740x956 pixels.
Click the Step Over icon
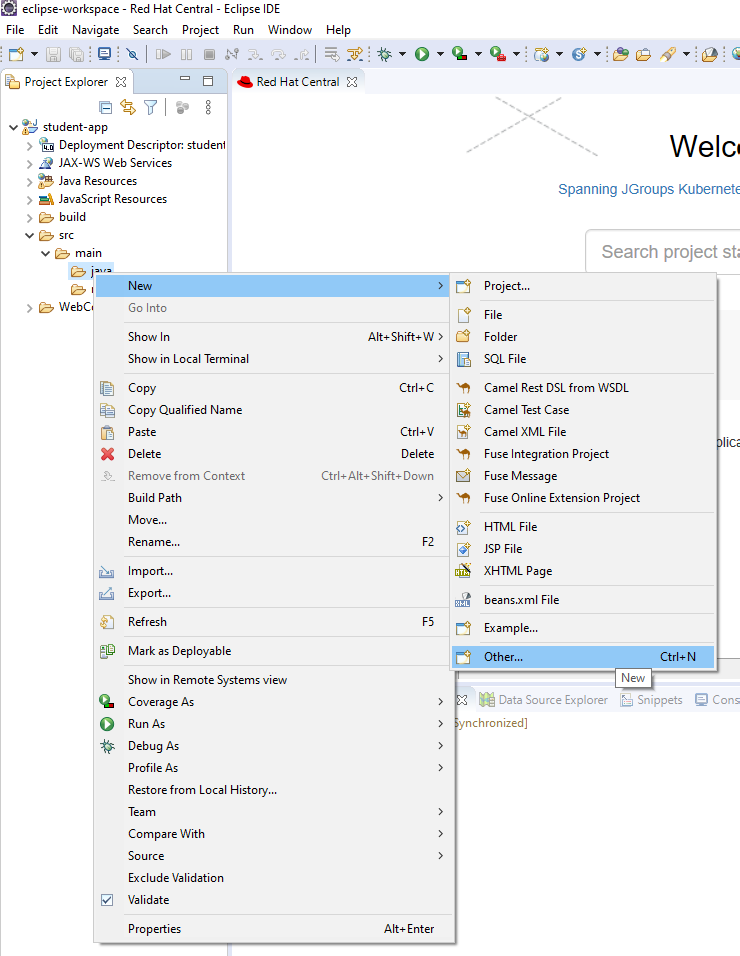pos(278,54)
